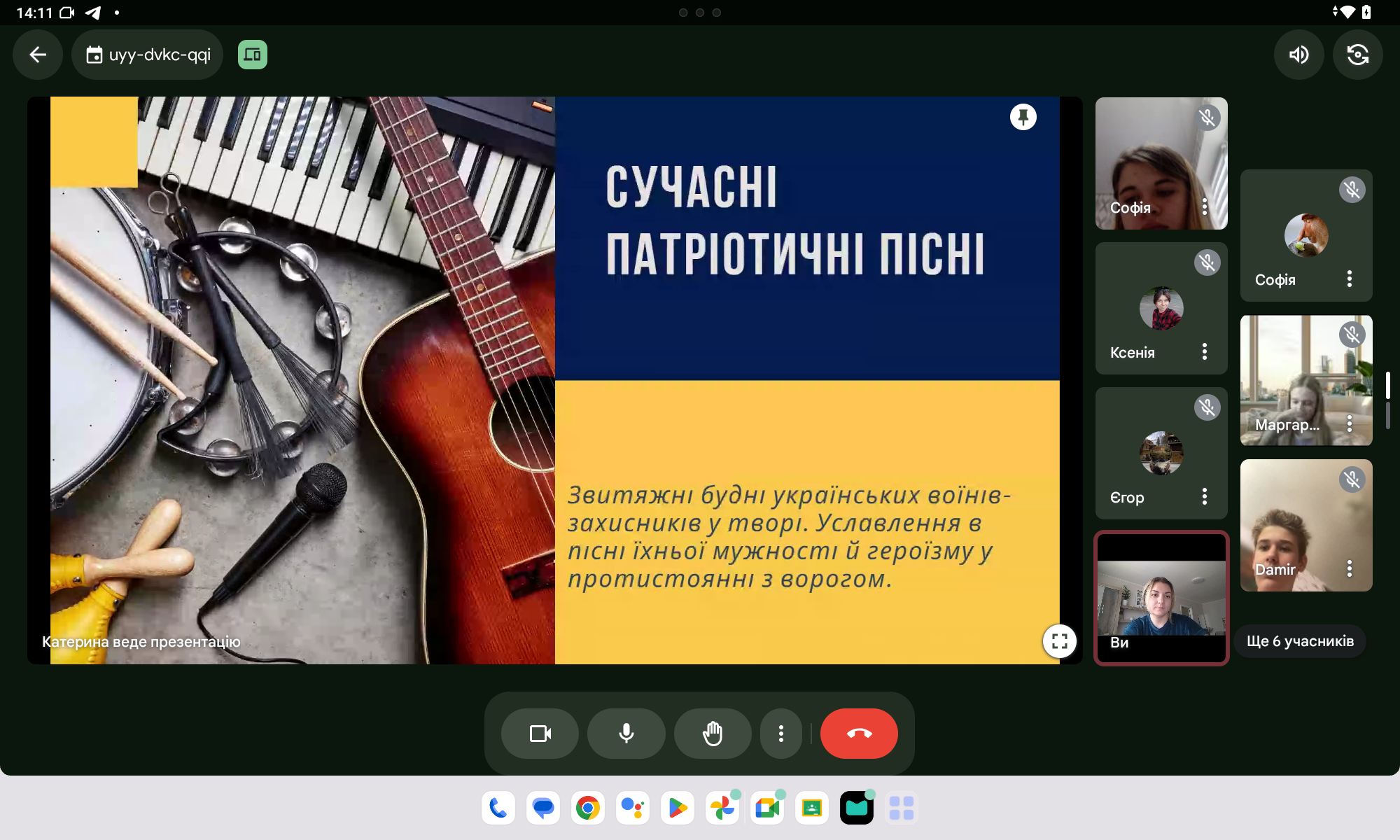
Task: Open Google Chrome from the taskbar
Action: (x=587, y=808)
